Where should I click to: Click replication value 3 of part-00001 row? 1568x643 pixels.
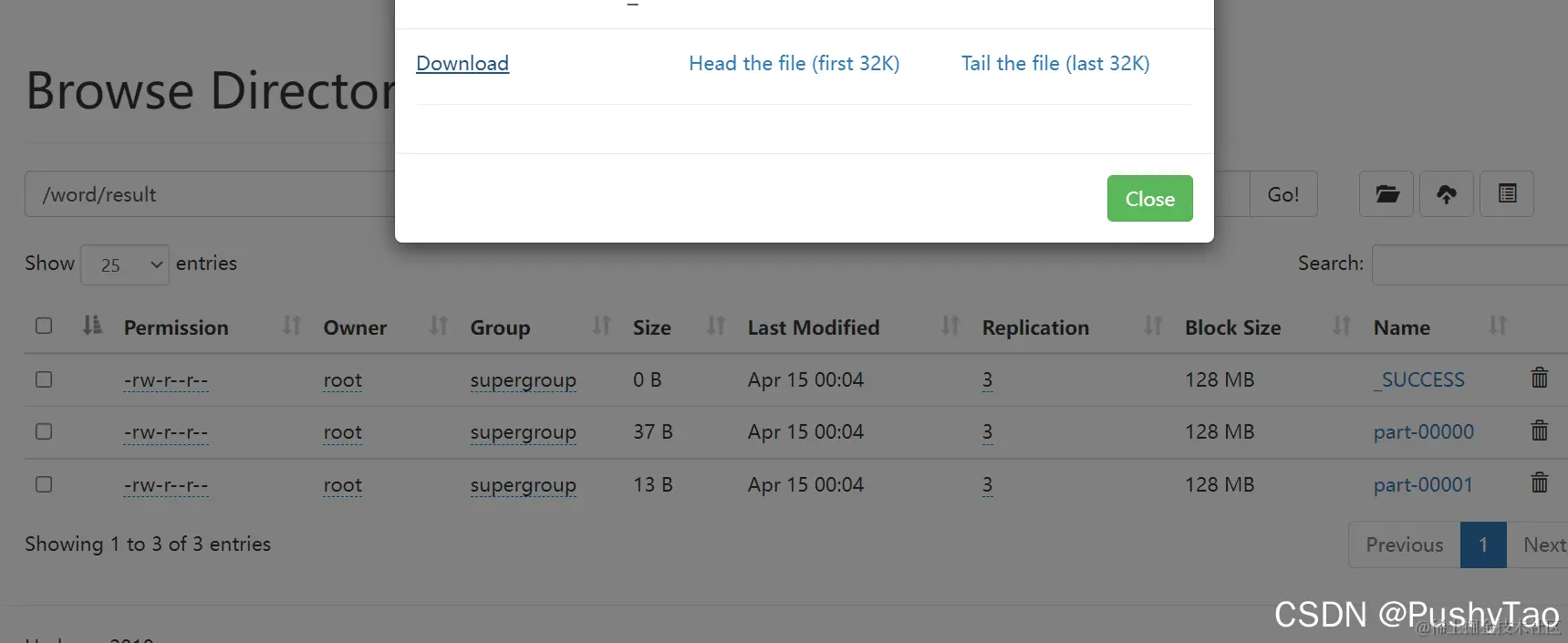point(988,485)
